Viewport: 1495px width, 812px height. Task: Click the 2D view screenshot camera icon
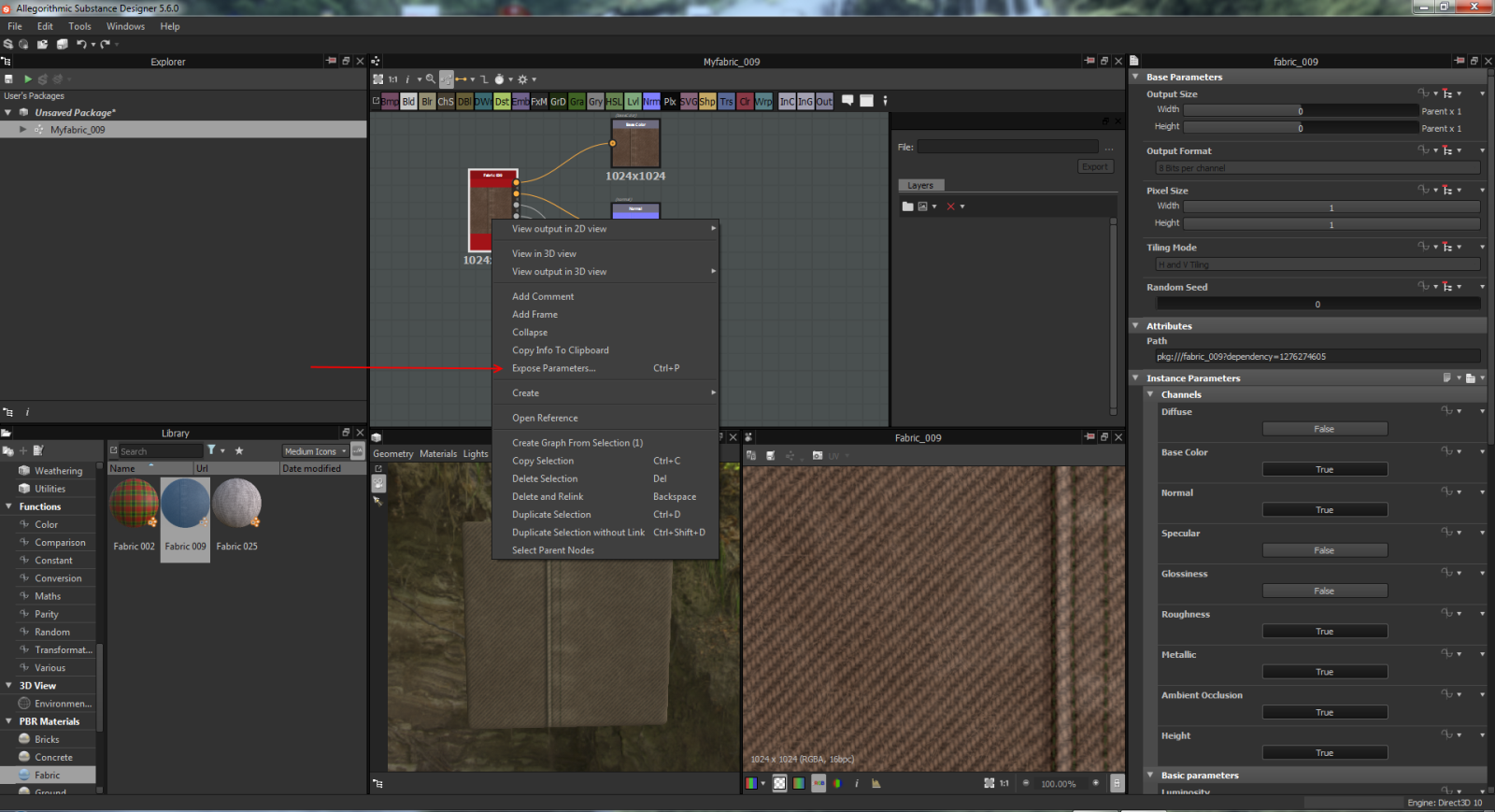818,456
